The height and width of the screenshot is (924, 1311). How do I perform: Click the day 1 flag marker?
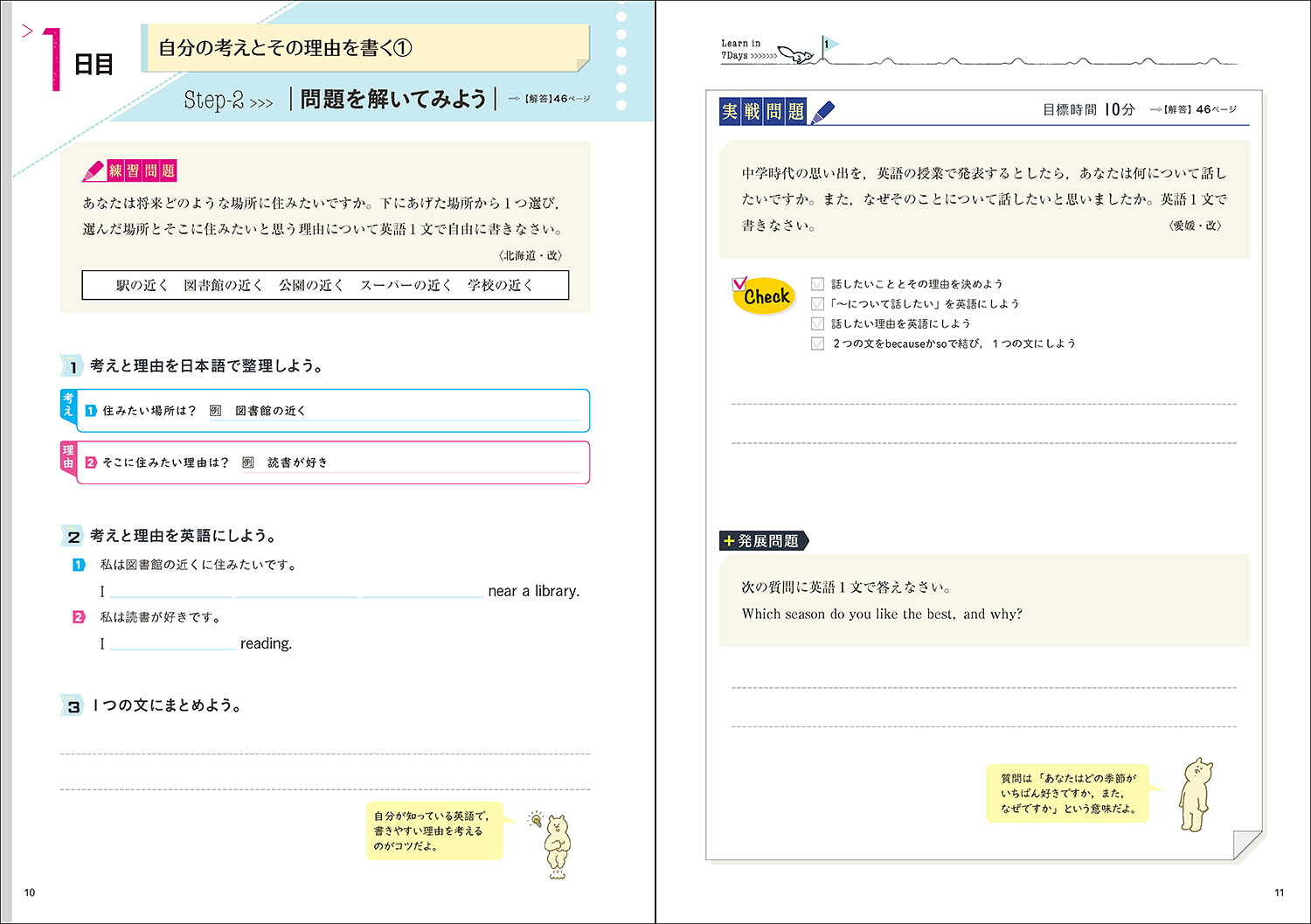[829, 47]
